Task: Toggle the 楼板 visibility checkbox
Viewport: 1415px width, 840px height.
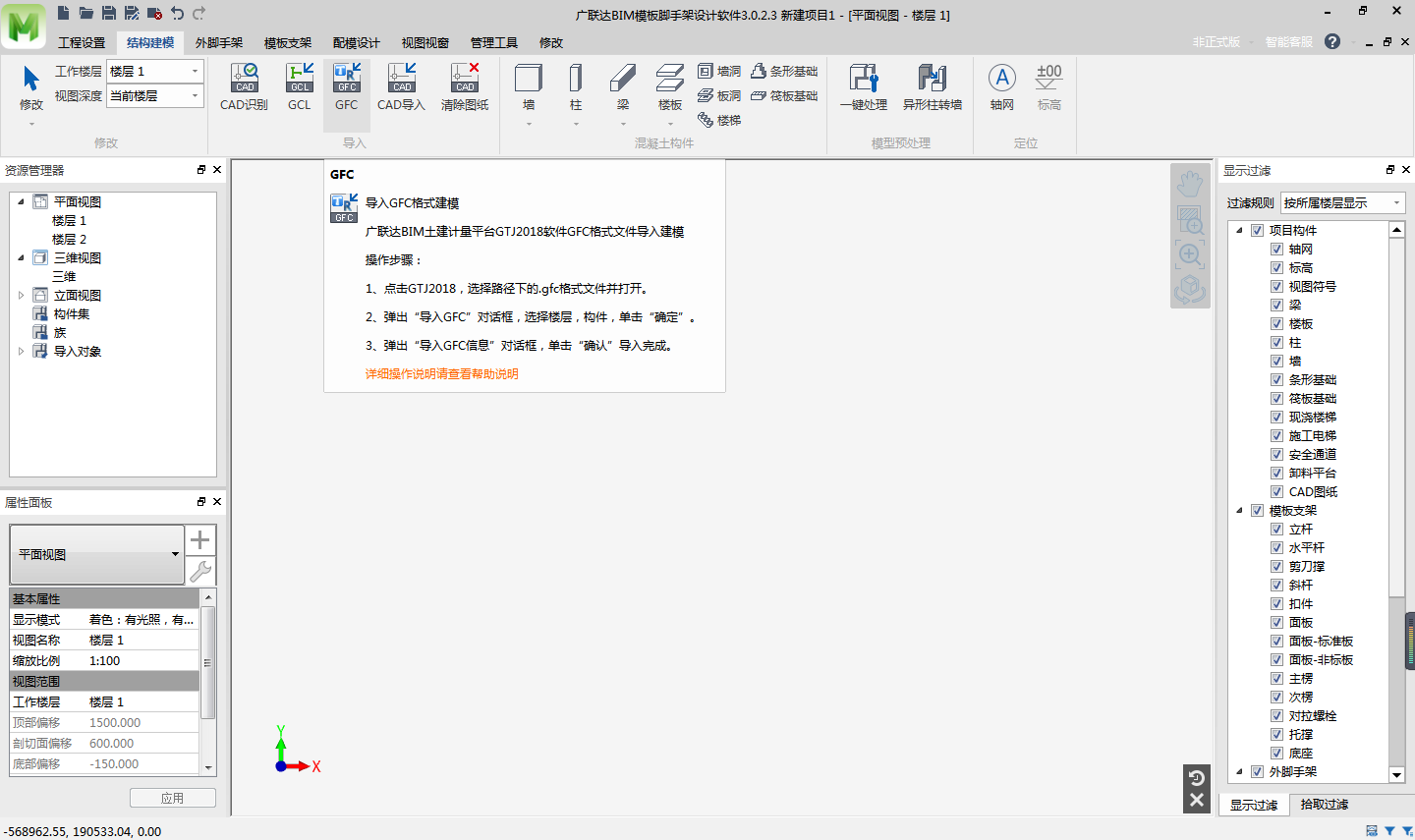Action: tap(1276, 324)
